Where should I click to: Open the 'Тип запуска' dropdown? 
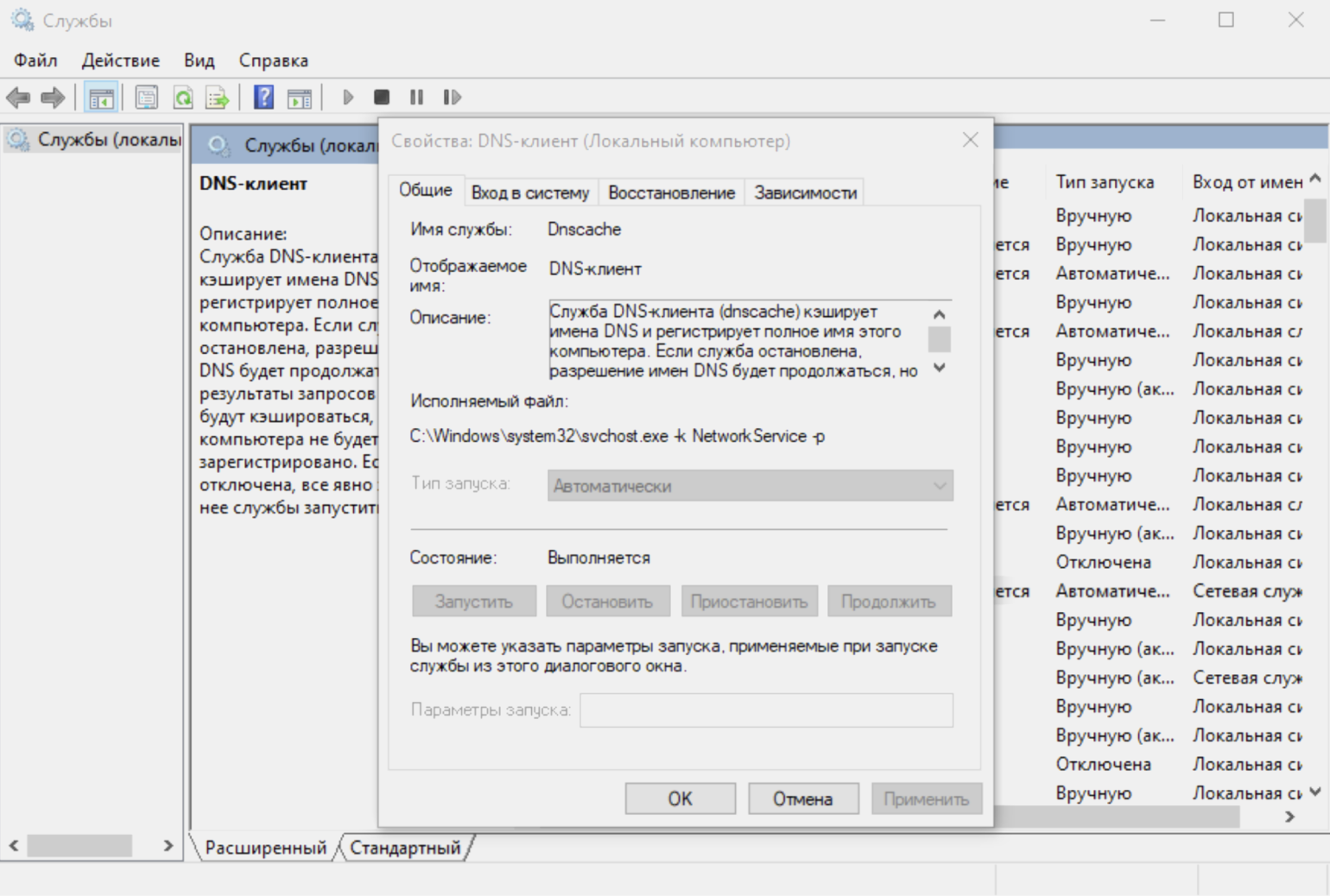point(750,486)
